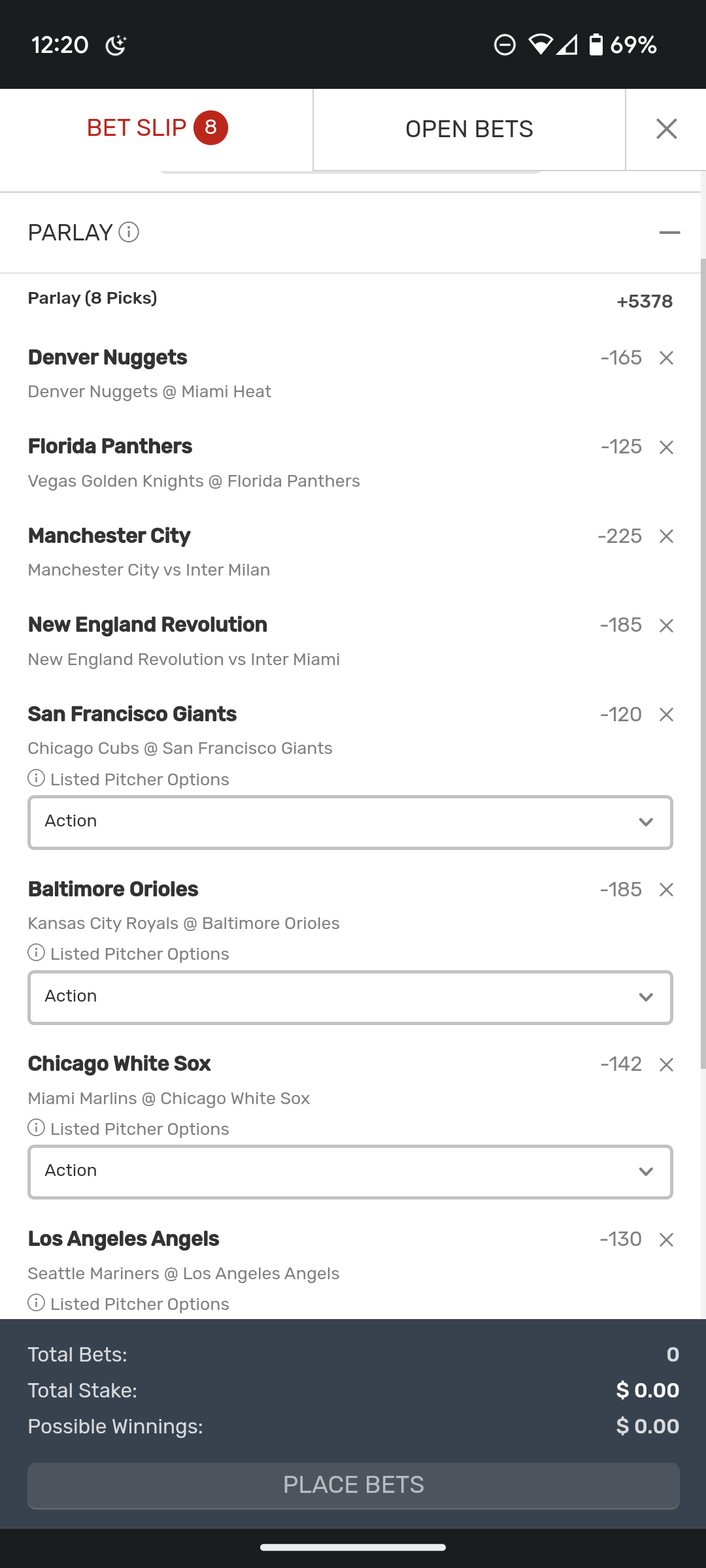Remove Los Angeles Angels pick

click(666, 1240)
